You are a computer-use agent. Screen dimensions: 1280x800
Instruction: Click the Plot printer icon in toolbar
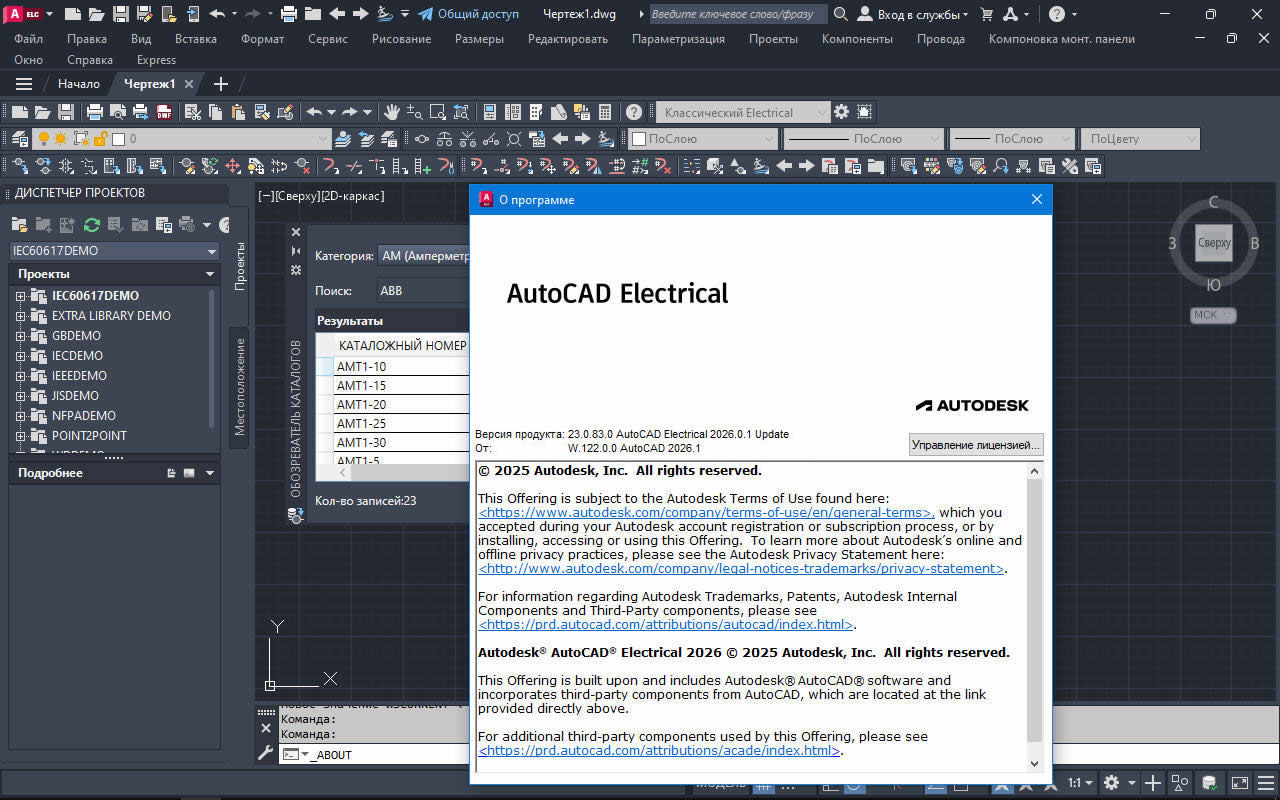[95, 112]
